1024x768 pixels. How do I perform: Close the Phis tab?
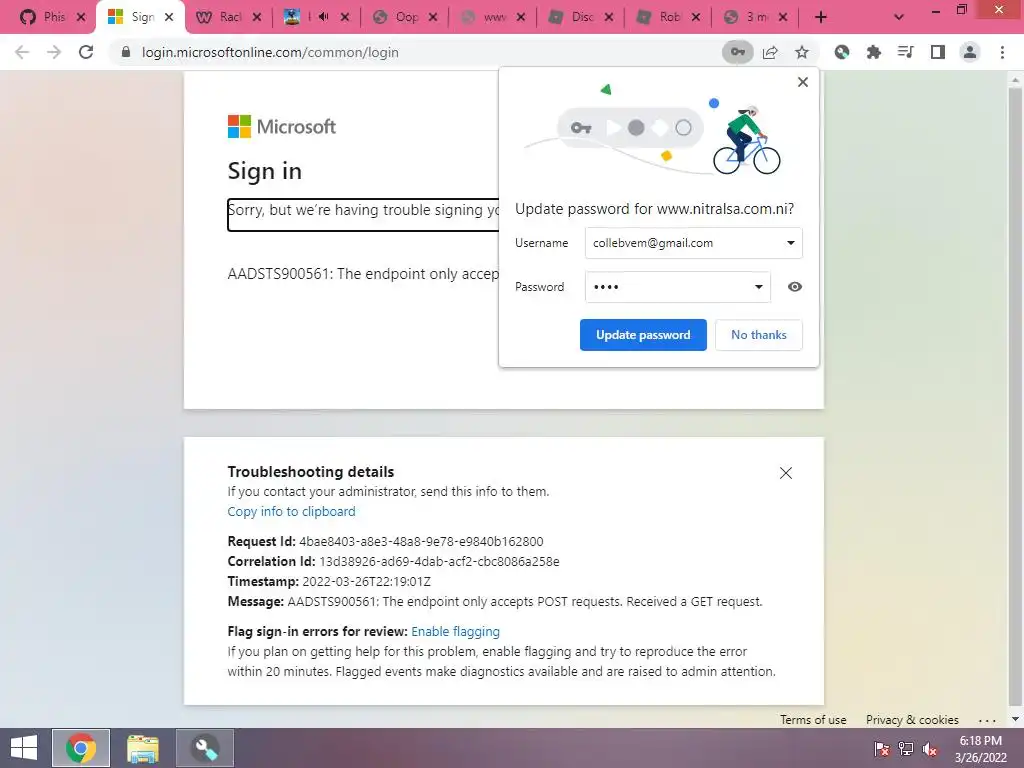point(81,18)
